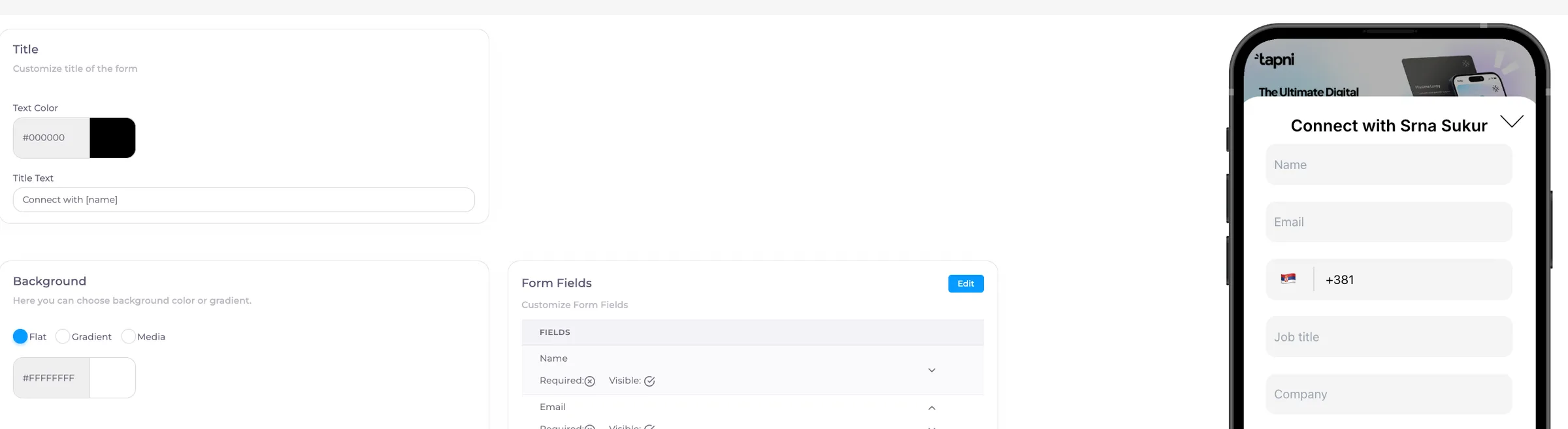Click the Title Text input field
Viewport: 1568px width, 429px height.
click(x=244, y=200)
